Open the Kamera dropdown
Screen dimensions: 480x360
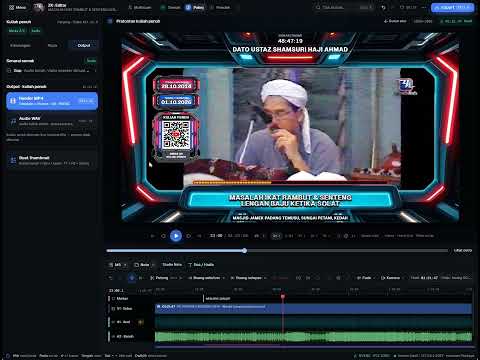(392, 278)
